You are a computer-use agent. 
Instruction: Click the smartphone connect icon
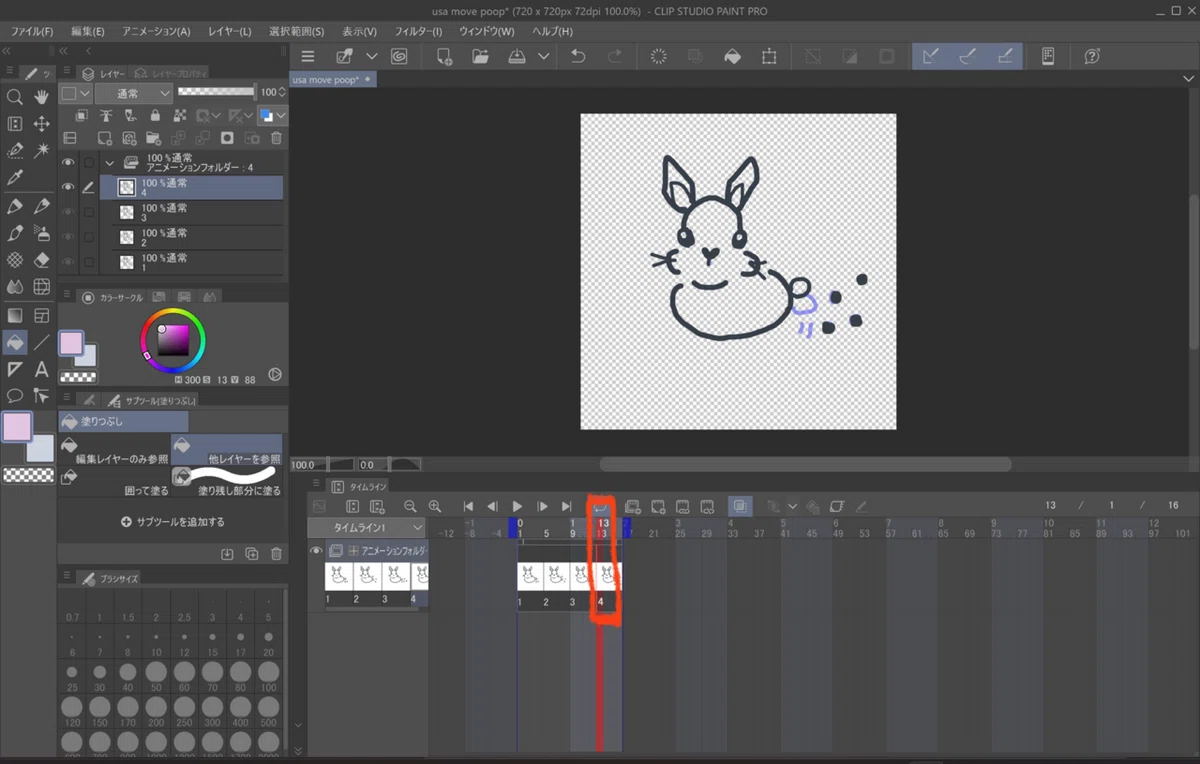tap(1049, 57)
